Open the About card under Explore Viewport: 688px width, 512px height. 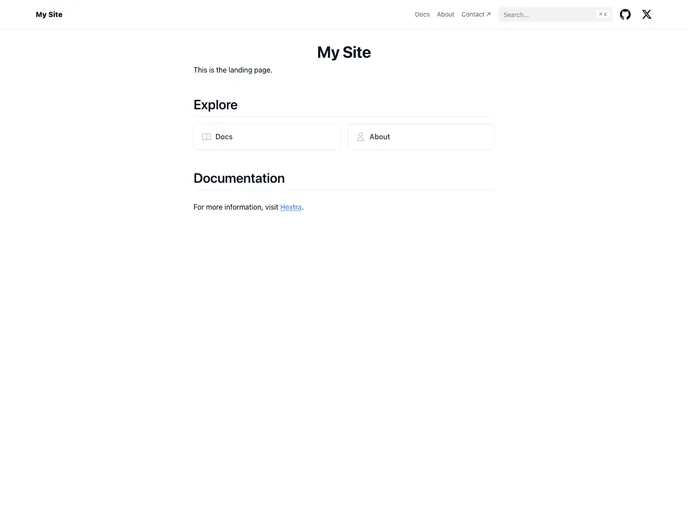pos(421,137)
